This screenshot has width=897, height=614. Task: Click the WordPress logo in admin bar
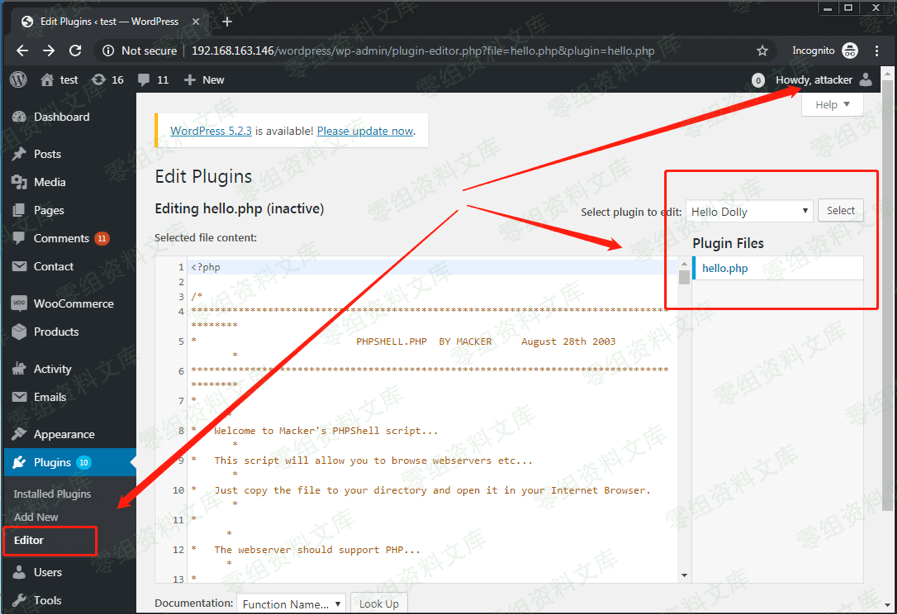pyautogui.click(x=18, y=80)
